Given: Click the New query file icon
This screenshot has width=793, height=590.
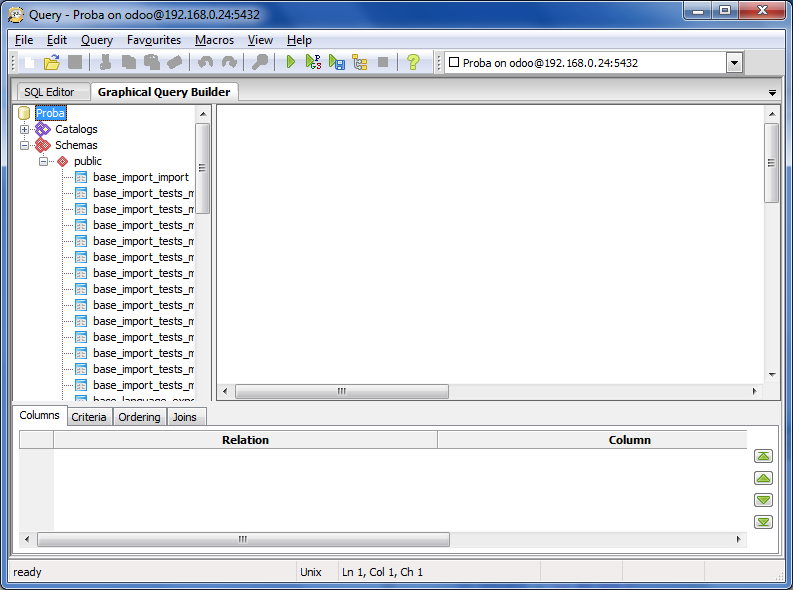Looking at the screenshot, I should click(29, 63).
